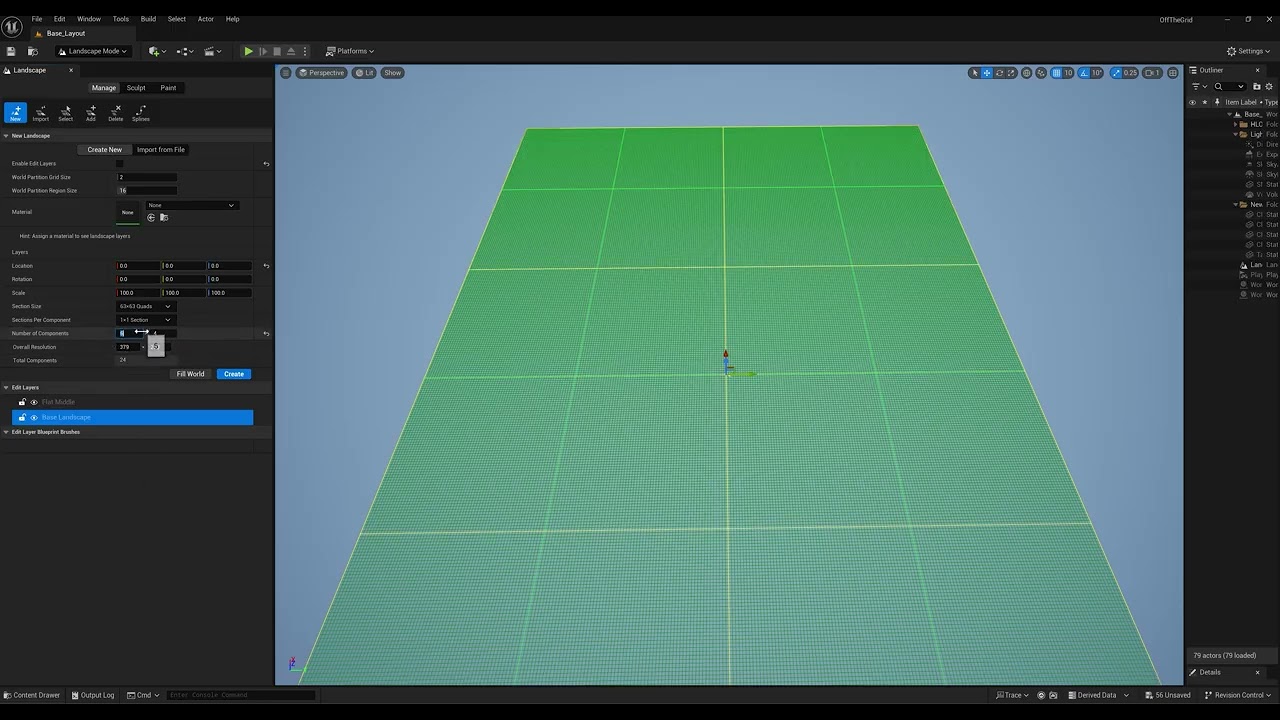Collapse the New Landscape section
Image resolution: width=1280 pixels, height=720 pixels.
(5, 136)
